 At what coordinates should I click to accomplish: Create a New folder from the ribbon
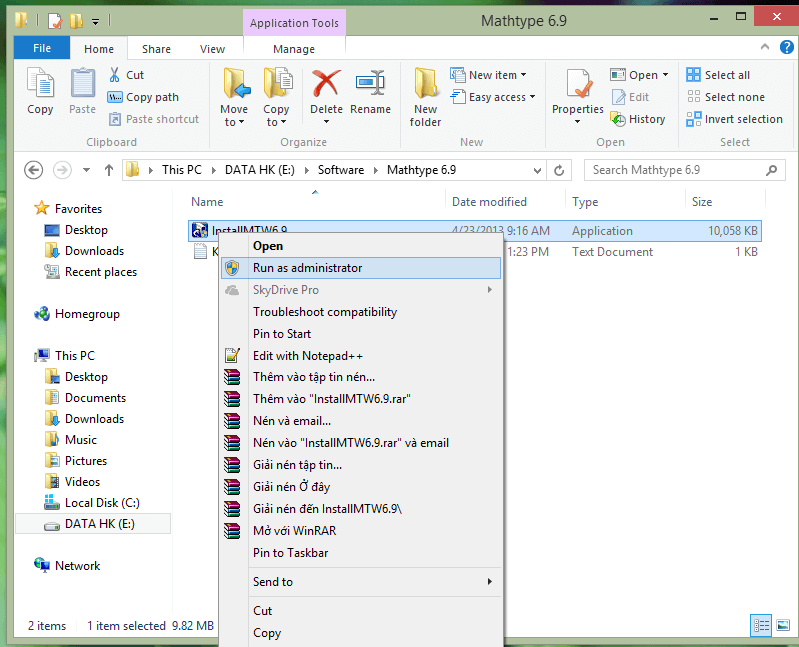point(425,97)
